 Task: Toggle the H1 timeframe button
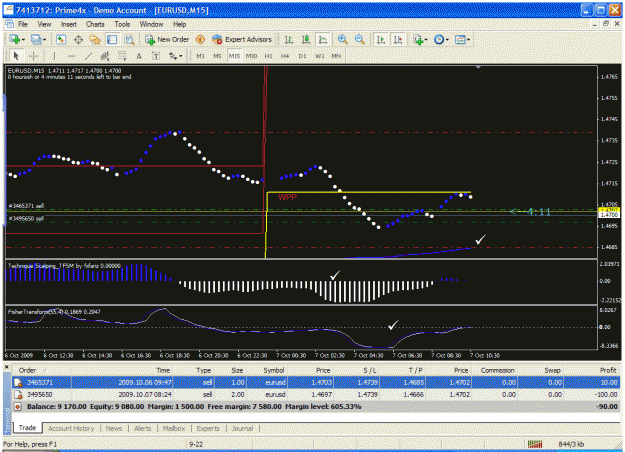pyautogui.click(x=268, y=56)
